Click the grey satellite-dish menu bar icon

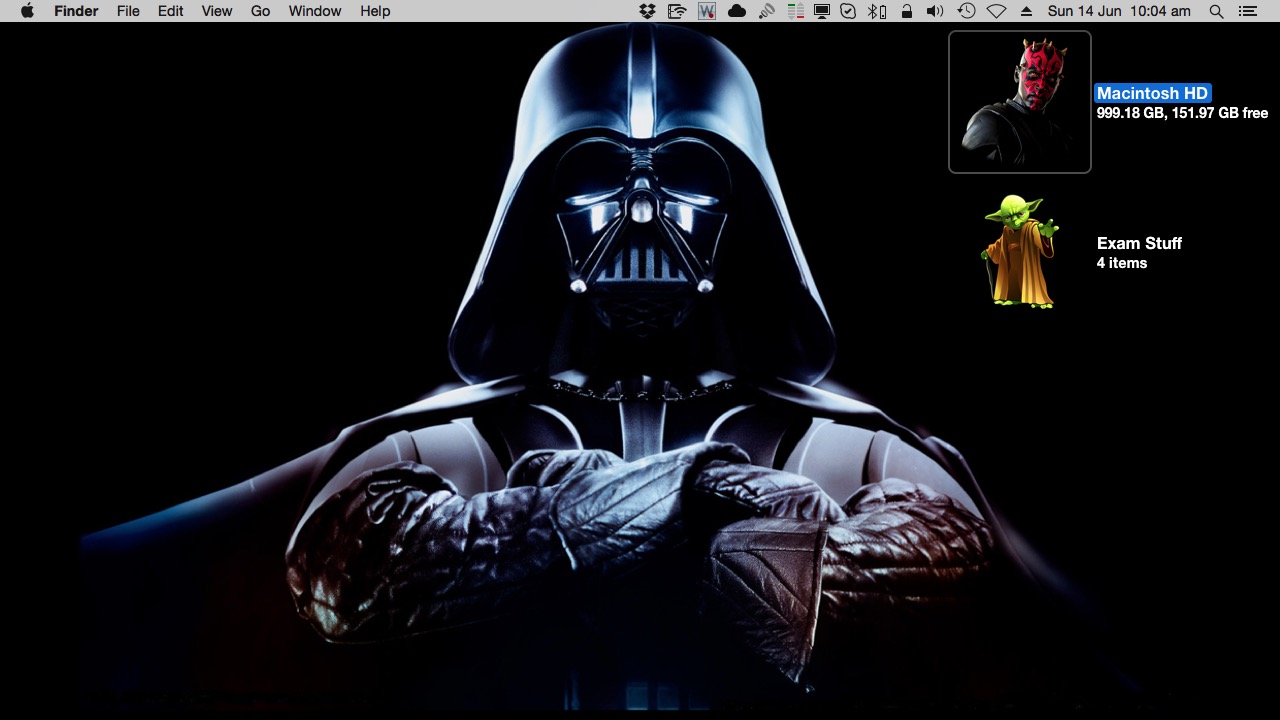point(766,11)
